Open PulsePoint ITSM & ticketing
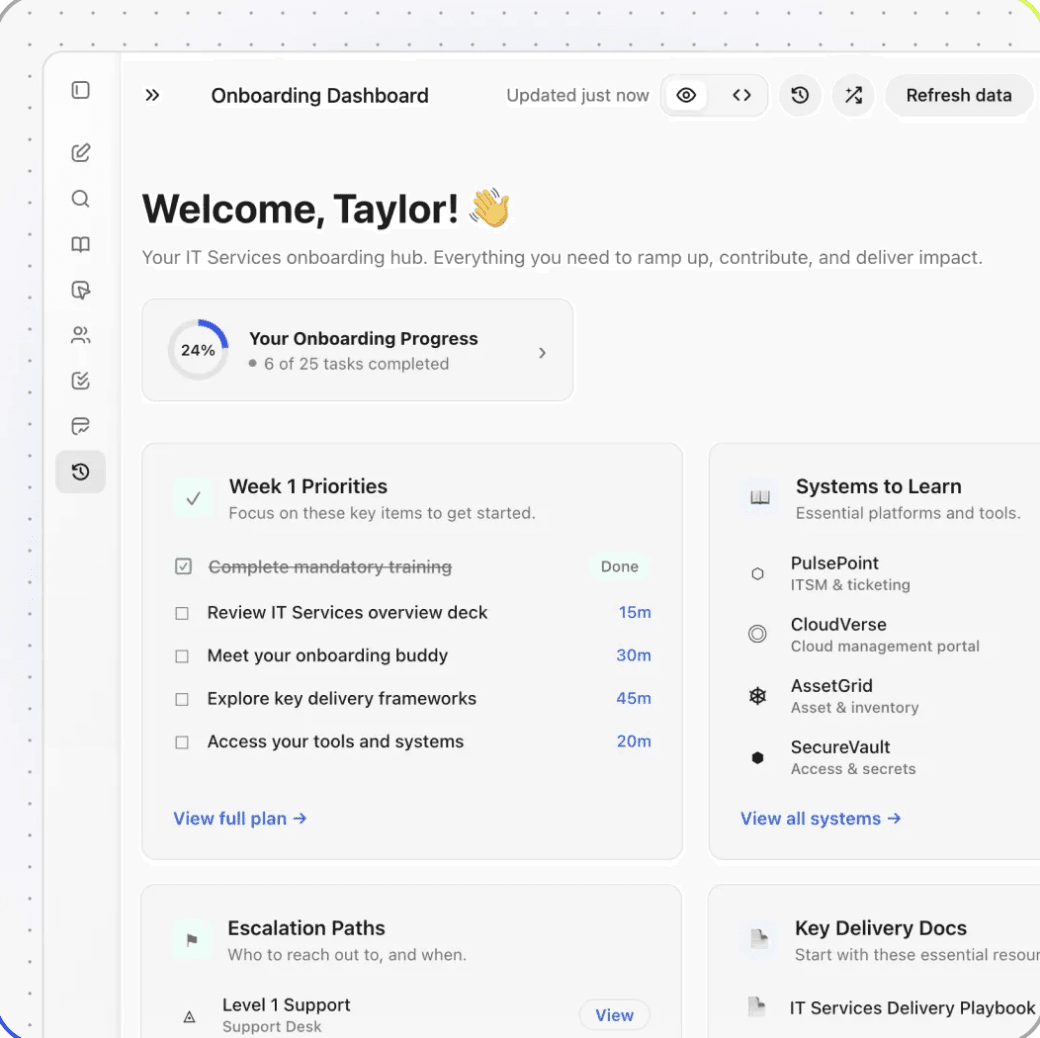This screenshot has height=1038, width=1040. pos(850,573)
